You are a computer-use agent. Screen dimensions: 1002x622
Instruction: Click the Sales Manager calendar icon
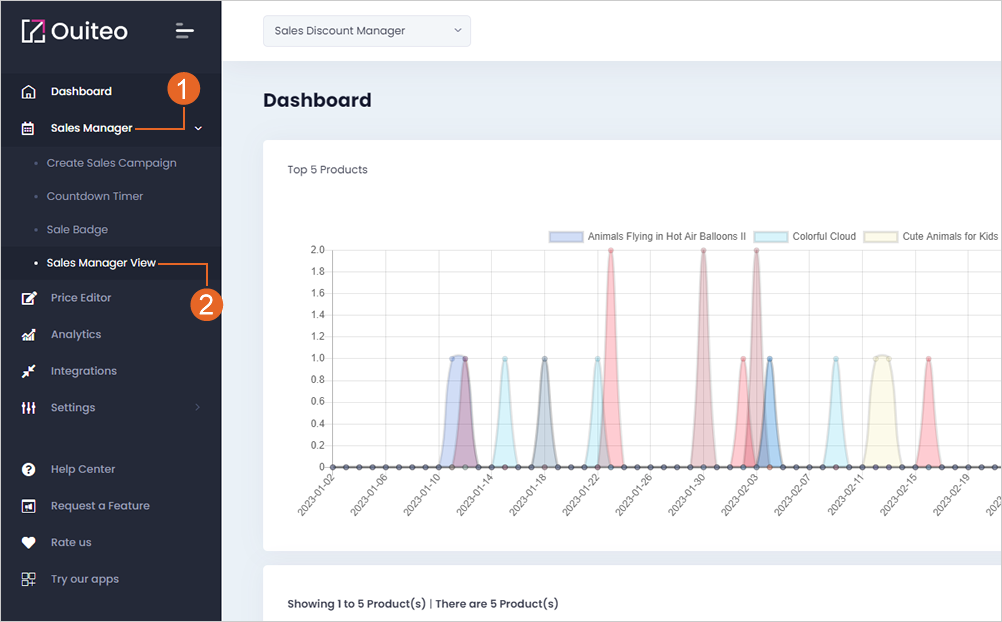coord(28,128)
